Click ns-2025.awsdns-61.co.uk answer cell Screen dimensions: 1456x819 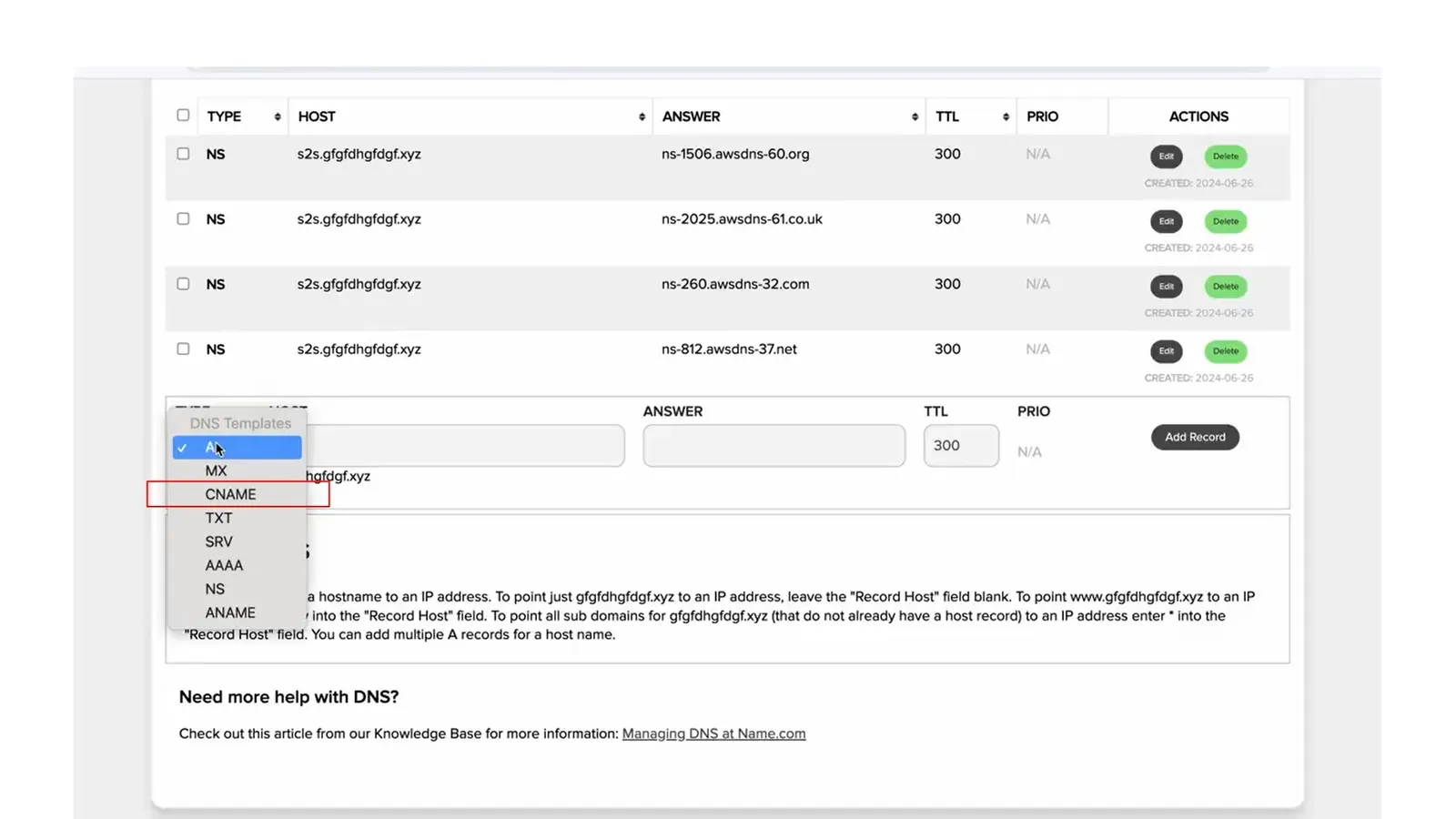click(742, 218)
